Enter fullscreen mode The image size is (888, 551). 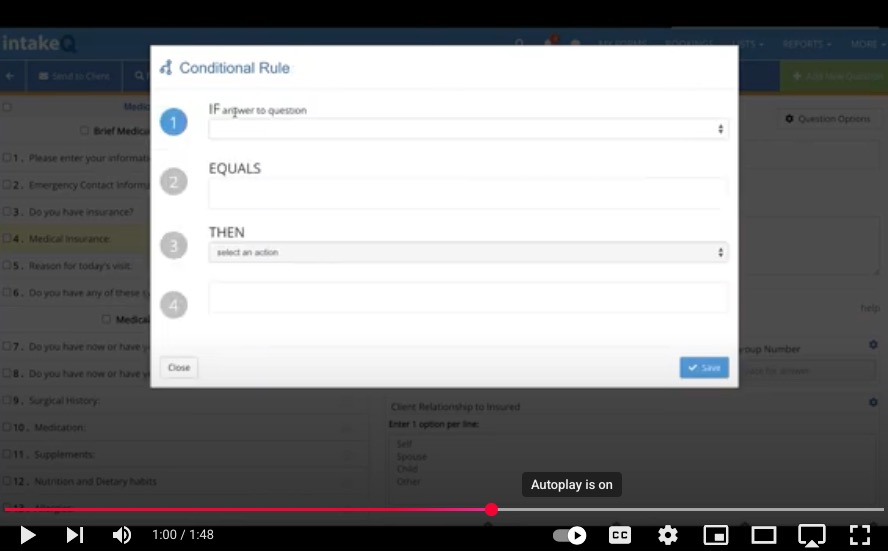(x=860, y=535)
